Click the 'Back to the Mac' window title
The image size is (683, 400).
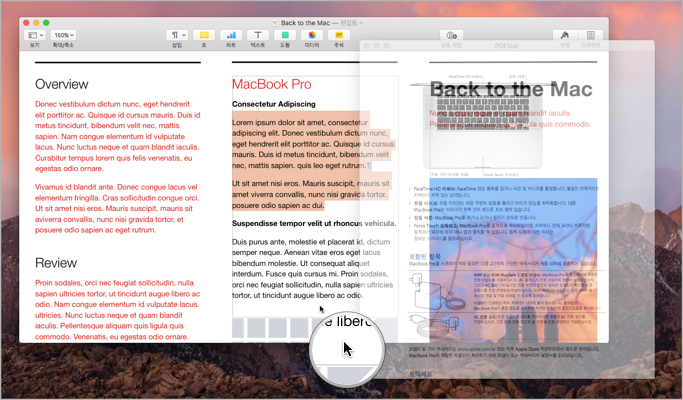point(305,23)
